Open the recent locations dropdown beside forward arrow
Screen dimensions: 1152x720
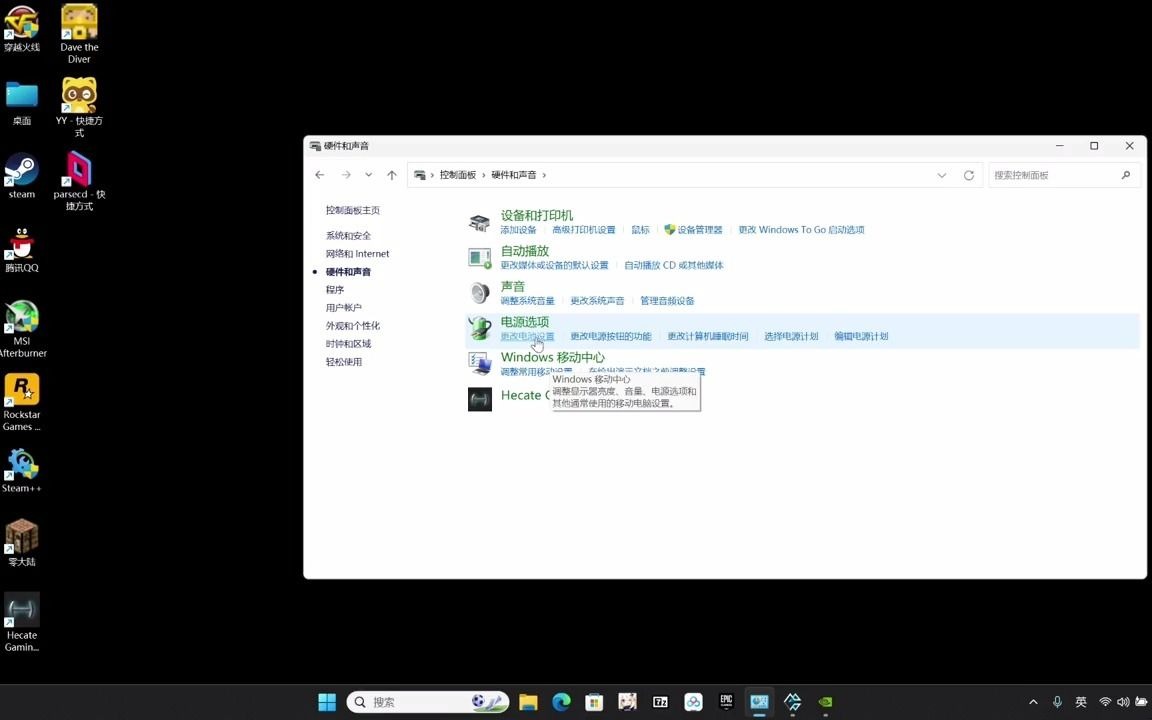click(x=368, y=175)
